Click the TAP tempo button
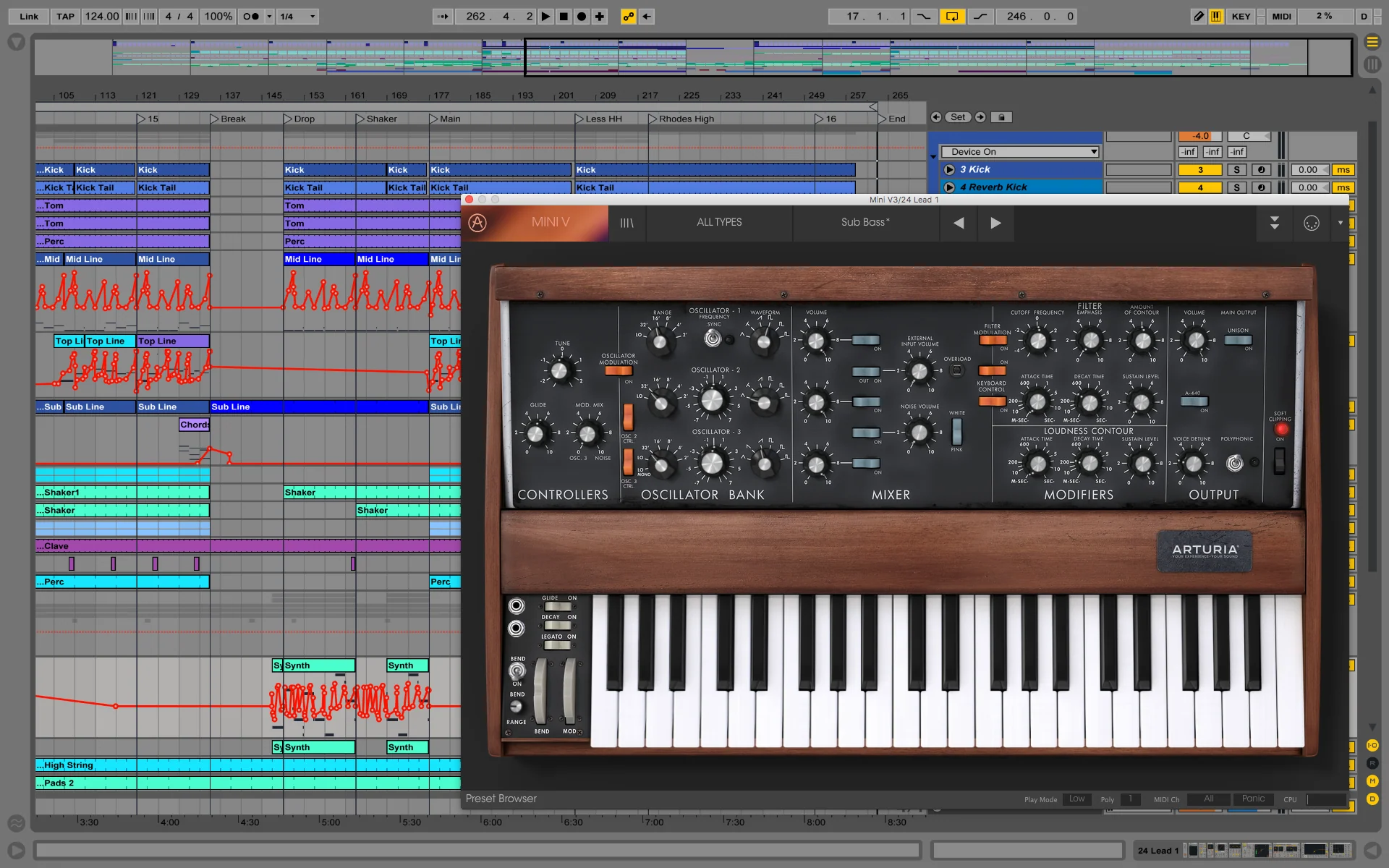The image size is (1389, 868). coord(65,16)
